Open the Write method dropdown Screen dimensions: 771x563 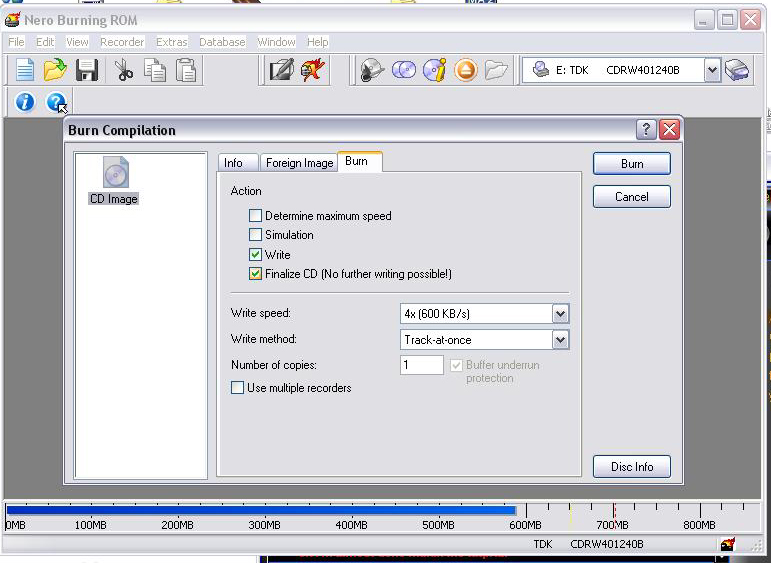[560, 339]
